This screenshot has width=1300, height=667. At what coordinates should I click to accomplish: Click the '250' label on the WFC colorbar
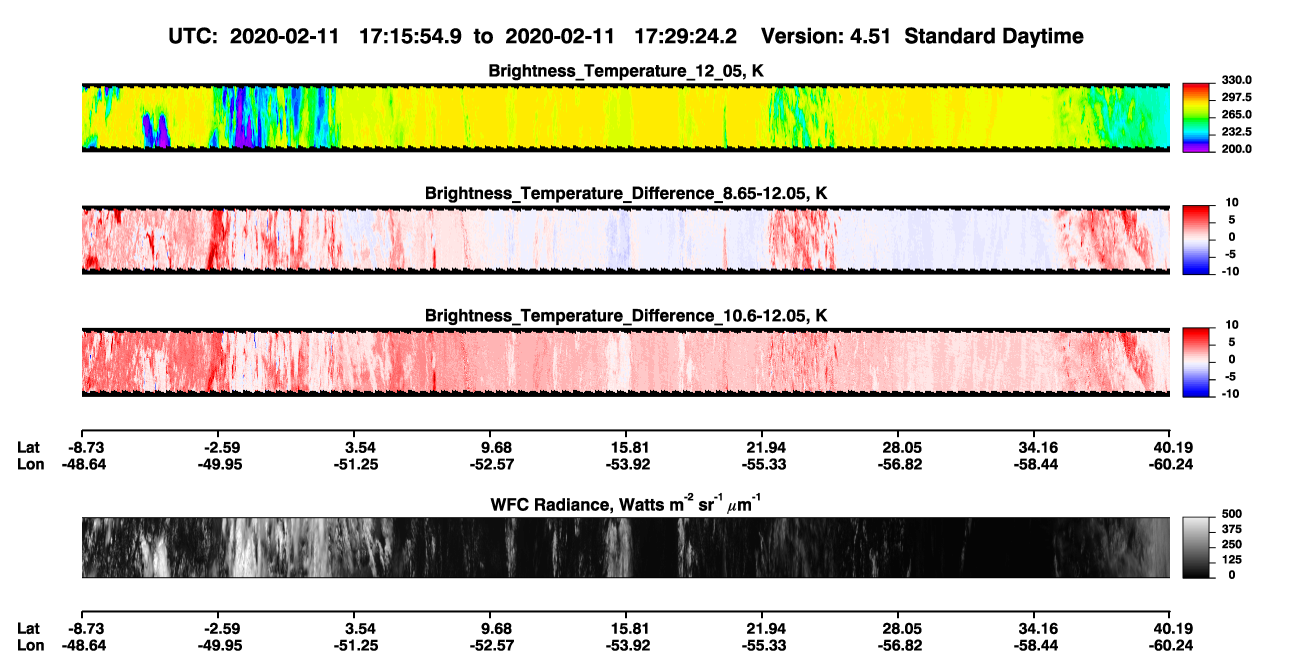click(1232, 545)
